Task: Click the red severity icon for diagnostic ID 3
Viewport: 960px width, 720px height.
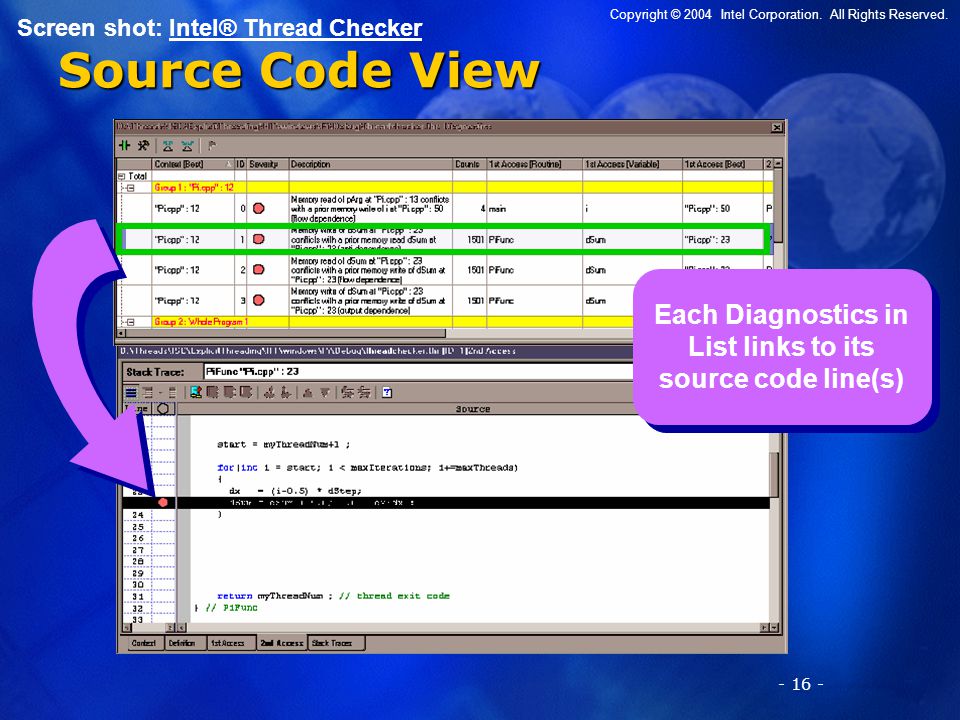Action: [259, 300]
